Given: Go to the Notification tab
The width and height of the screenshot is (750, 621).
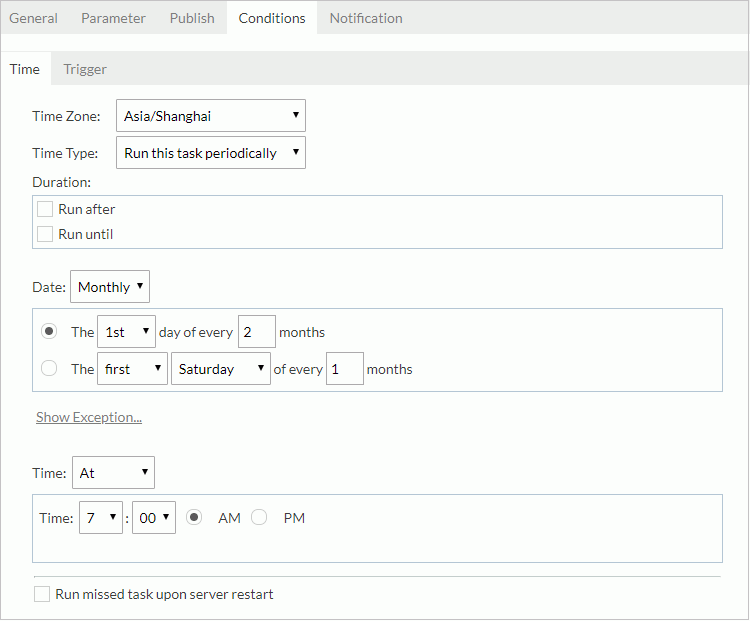Looking at the screenshot, I should point(366,18).
